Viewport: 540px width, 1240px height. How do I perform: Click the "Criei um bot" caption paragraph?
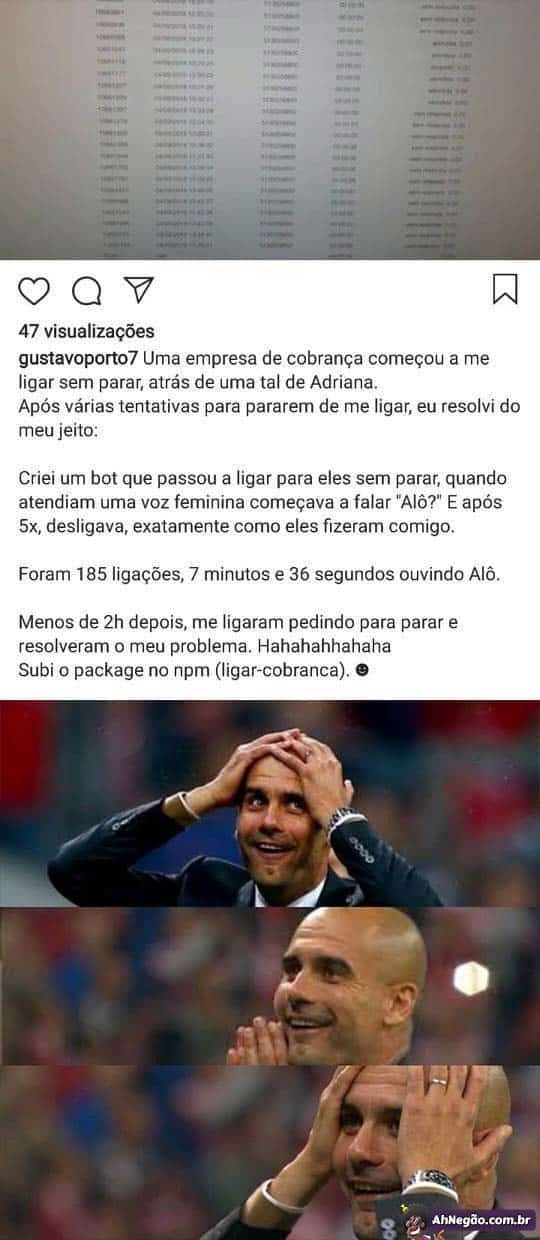(263, 503)
